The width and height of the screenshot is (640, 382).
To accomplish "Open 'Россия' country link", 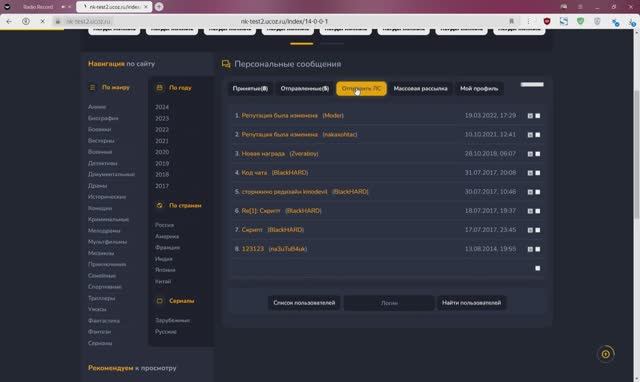I will pos(164,225).
